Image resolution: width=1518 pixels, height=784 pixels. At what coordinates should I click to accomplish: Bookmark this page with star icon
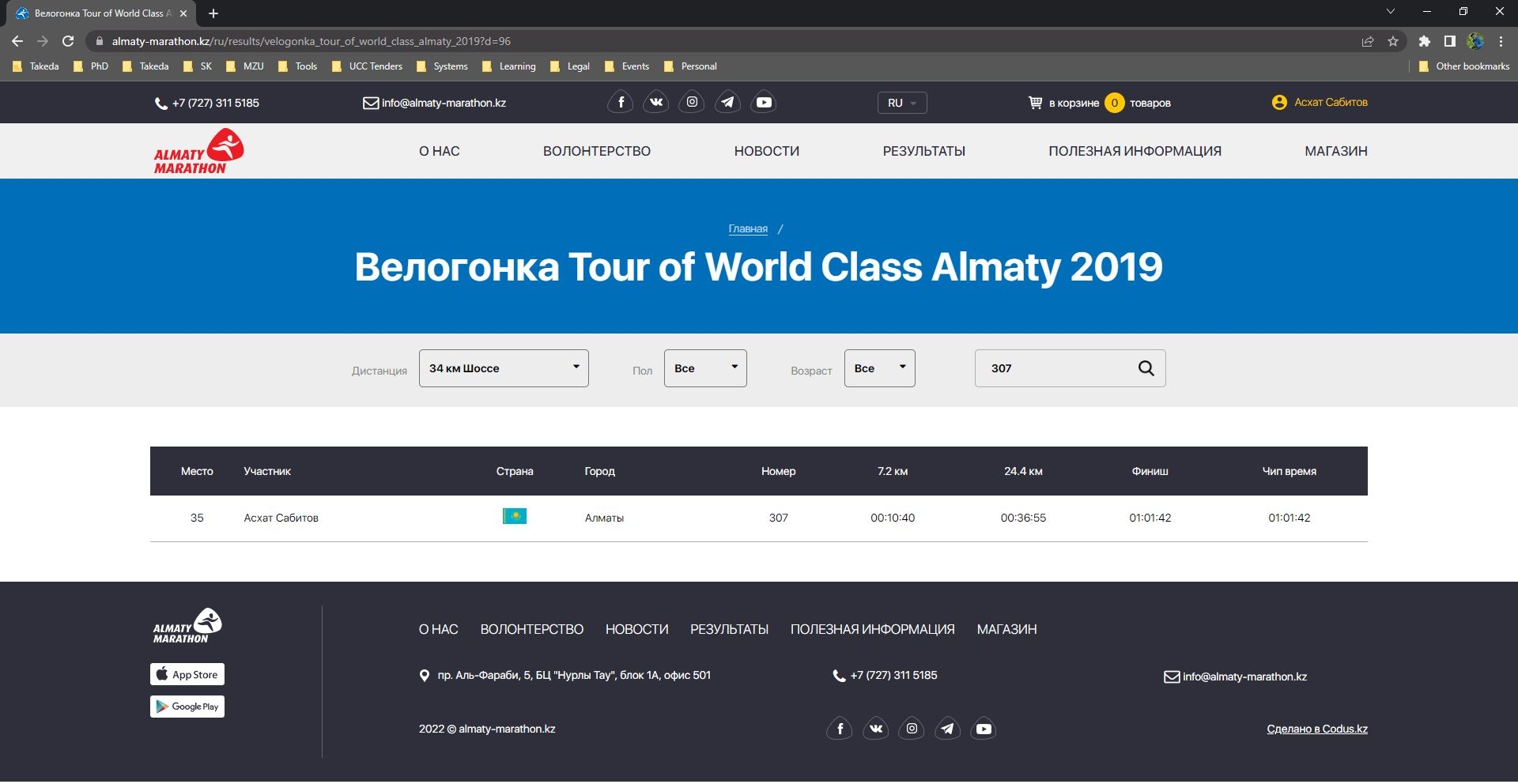pos(1393,41)
